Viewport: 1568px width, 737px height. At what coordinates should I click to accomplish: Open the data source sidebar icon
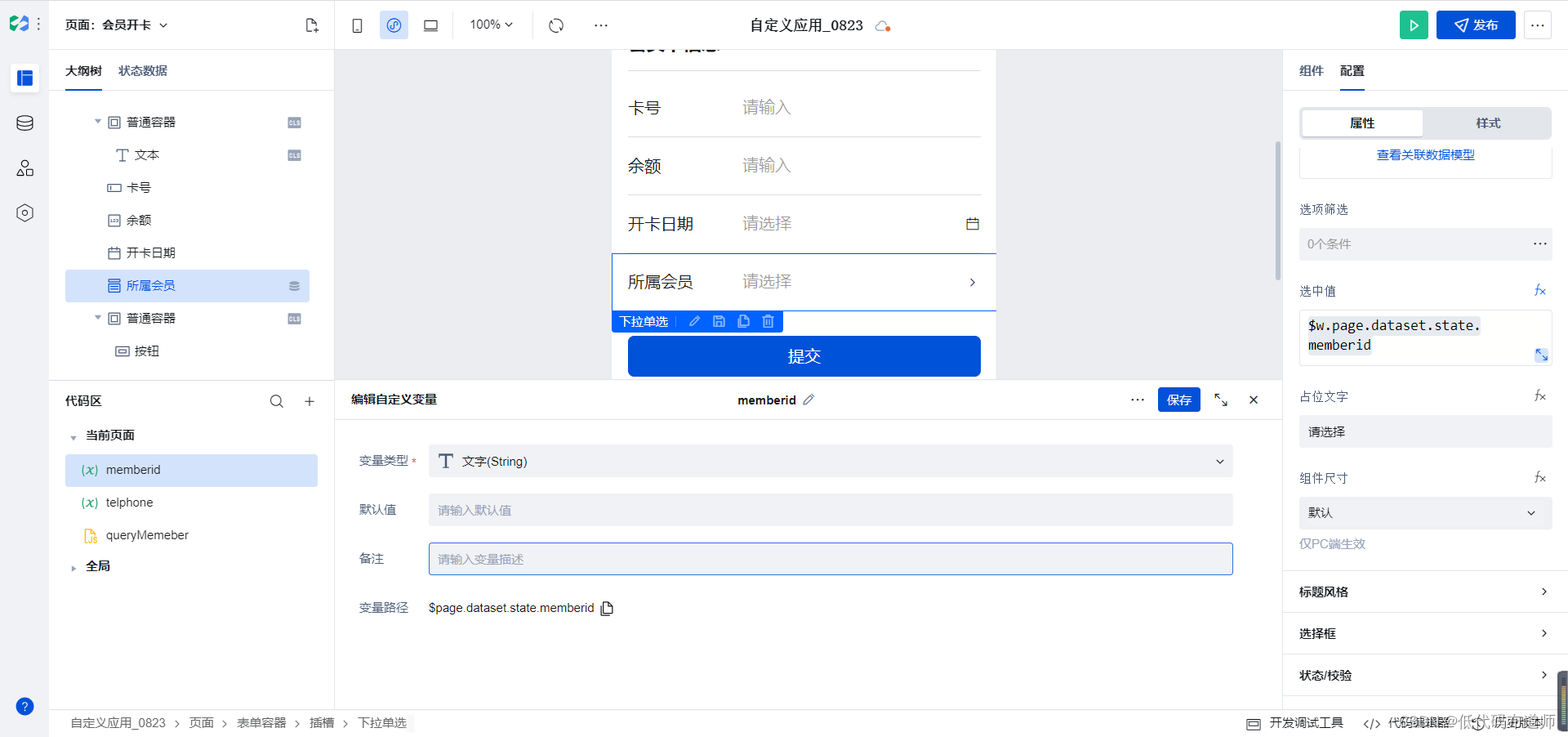(24, 123)
